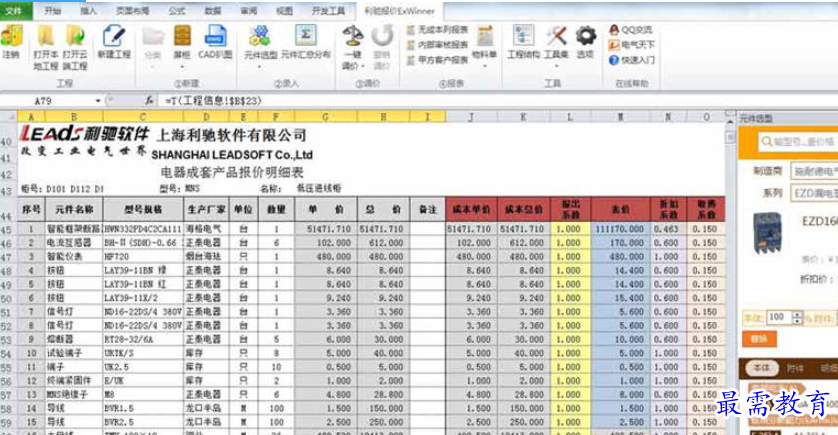Click the spreadsheet vertical scrollbar
This screenshot has height=435, width=838.
pyautogui.click(x=730, y=273)
